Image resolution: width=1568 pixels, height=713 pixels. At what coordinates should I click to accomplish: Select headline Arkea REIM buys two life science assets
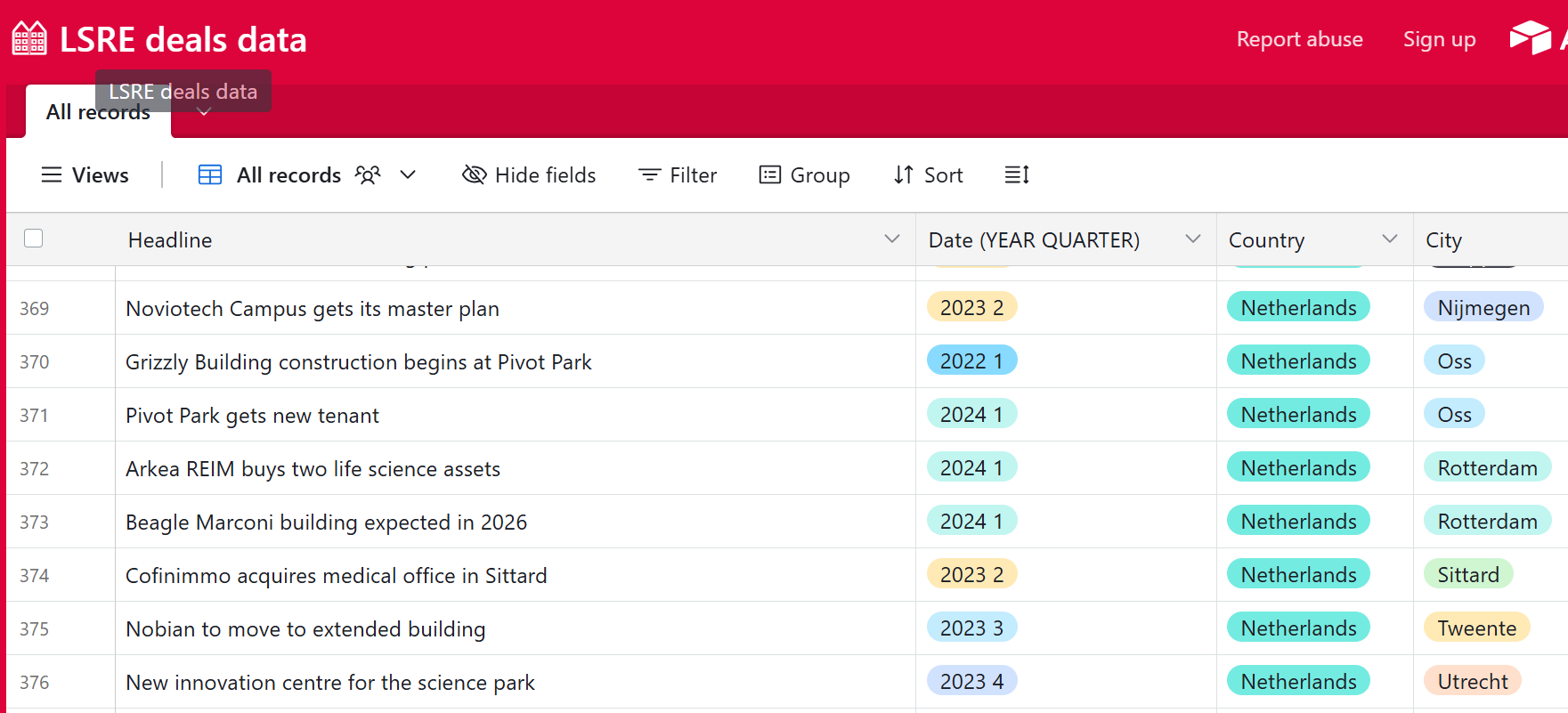(x=313, y=469)
